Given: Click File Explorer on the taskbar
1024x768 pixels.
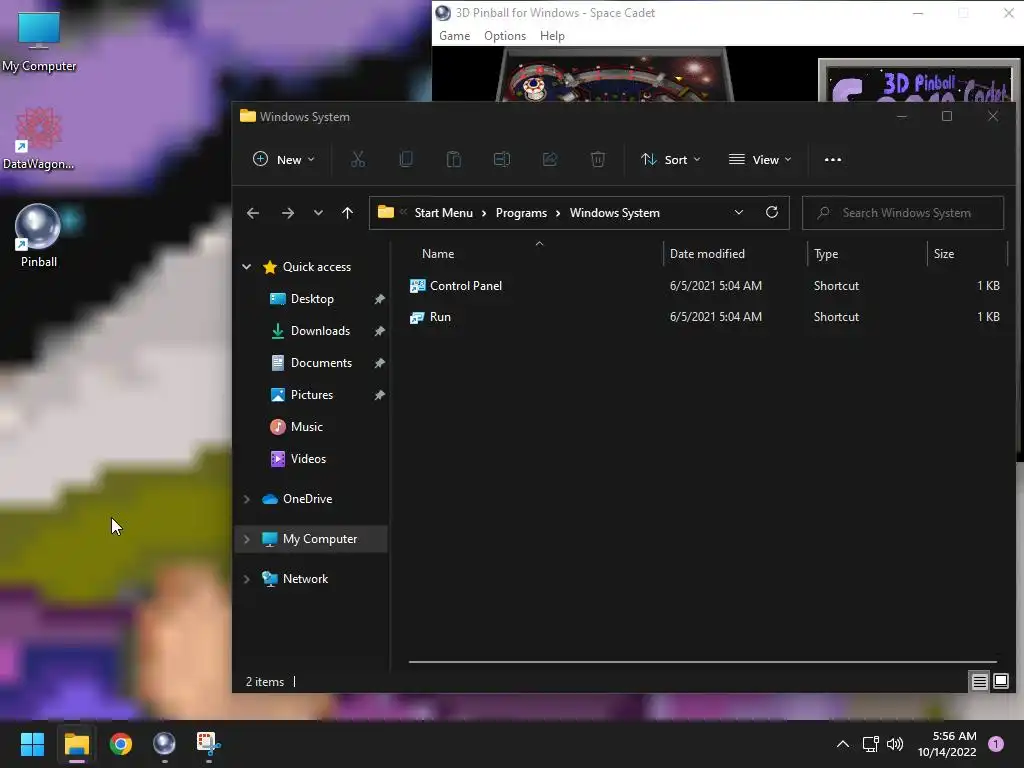Looking at the screenshot, I should click(76, 744).
